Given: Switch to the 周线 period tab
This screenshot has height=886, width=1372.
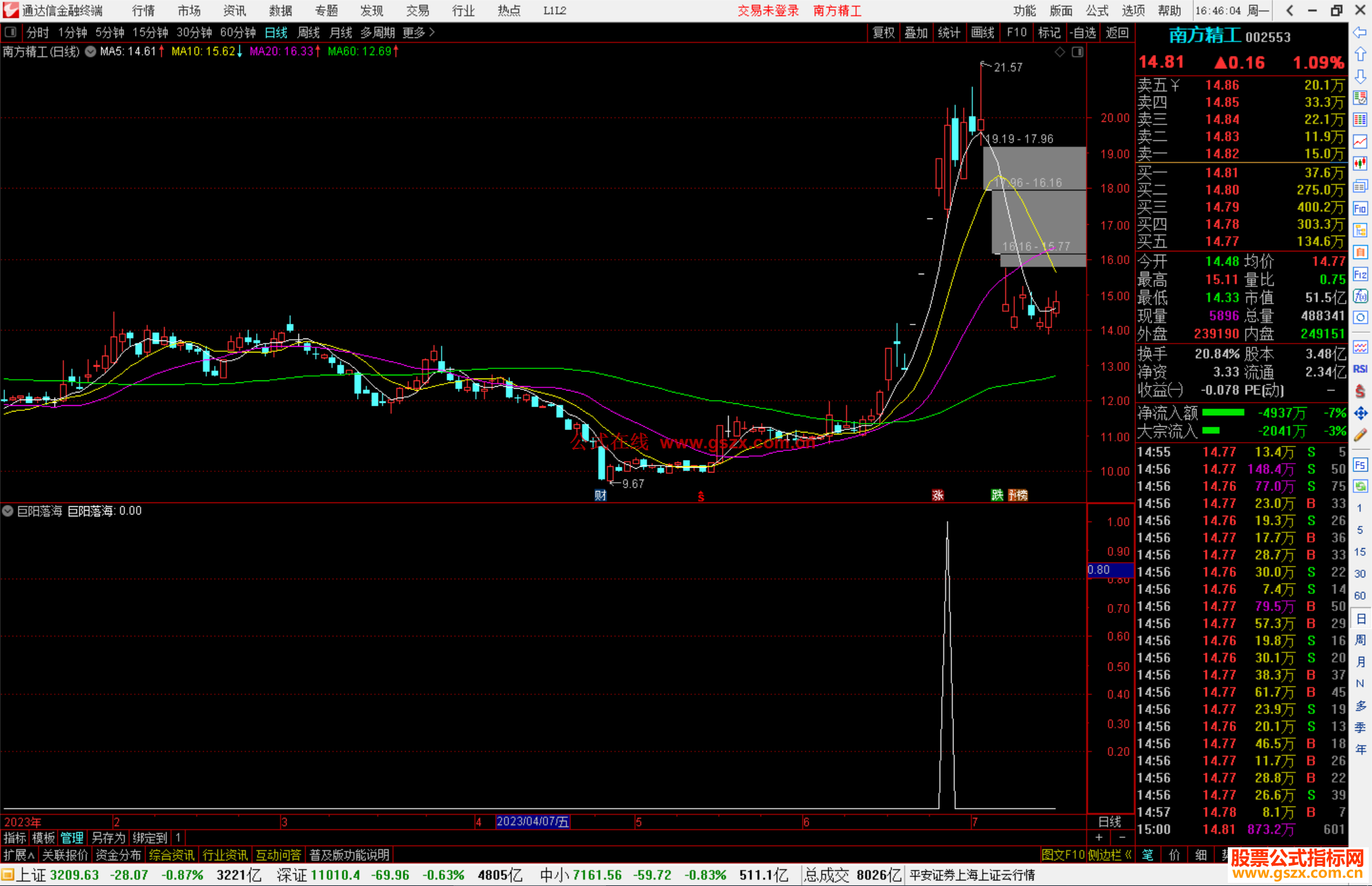Looking at the screenshot, I should click(x=308, y=32).
